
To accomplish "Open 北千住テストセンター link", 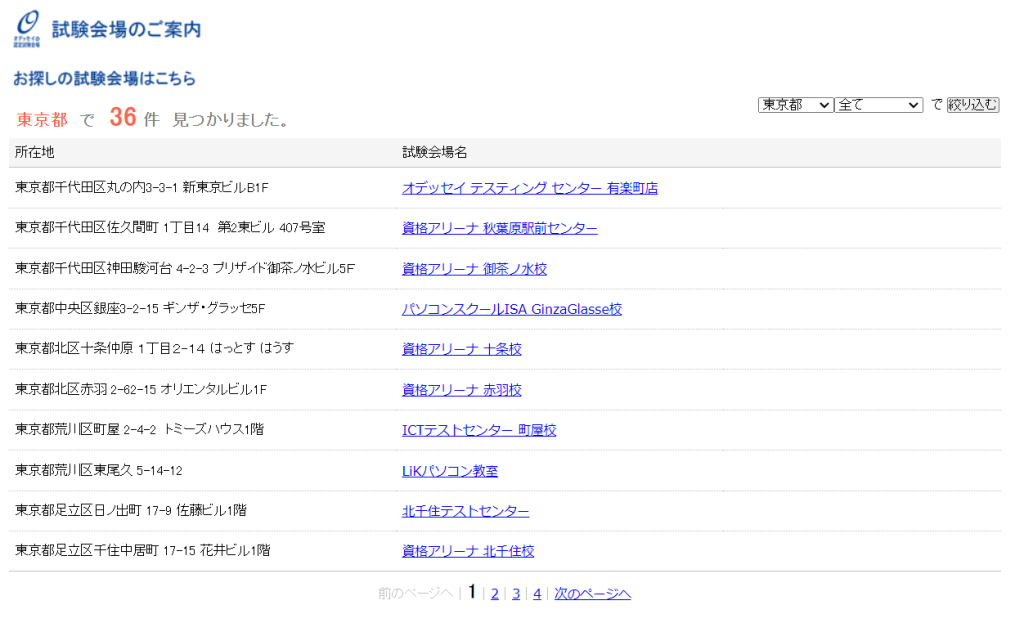I will [x=465, y=511].
